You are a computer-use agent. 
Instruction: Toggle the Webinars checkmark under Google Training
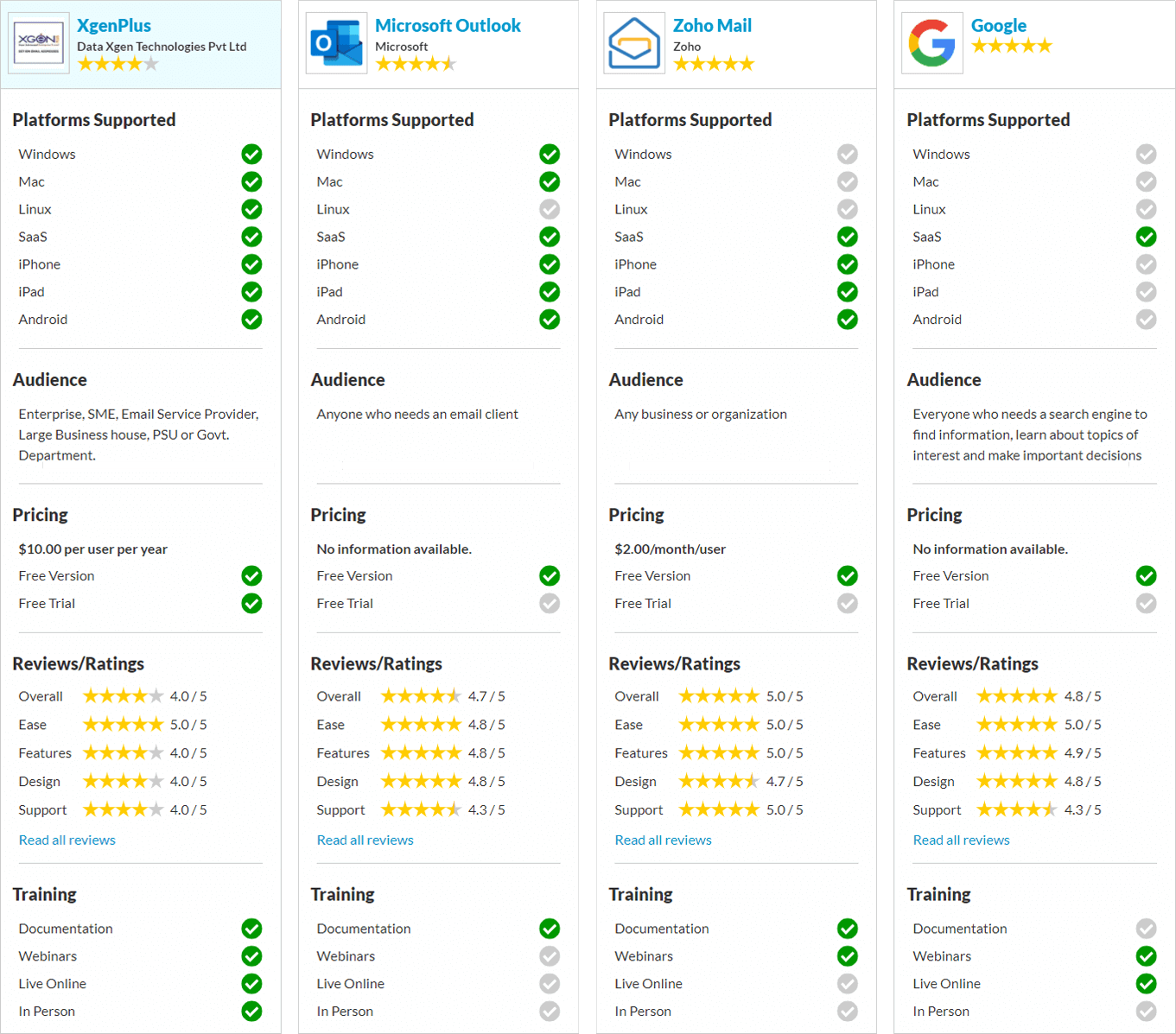[1146, 956]
